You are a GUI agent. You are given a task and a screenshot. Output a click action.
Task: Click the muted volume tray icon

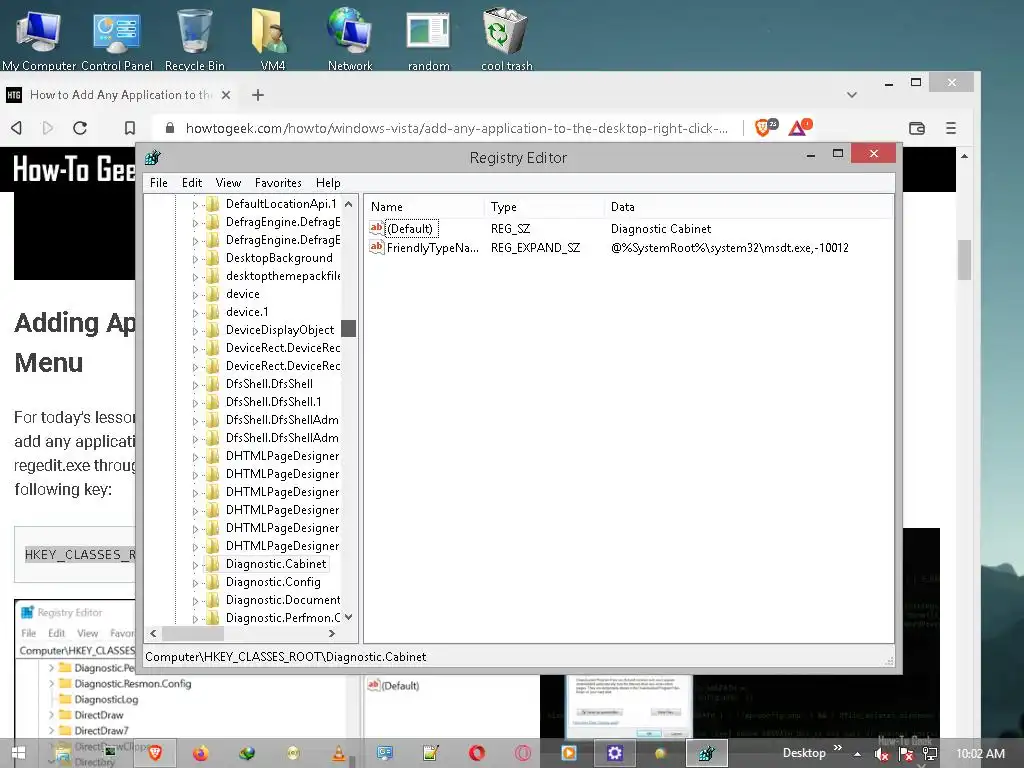882,754
